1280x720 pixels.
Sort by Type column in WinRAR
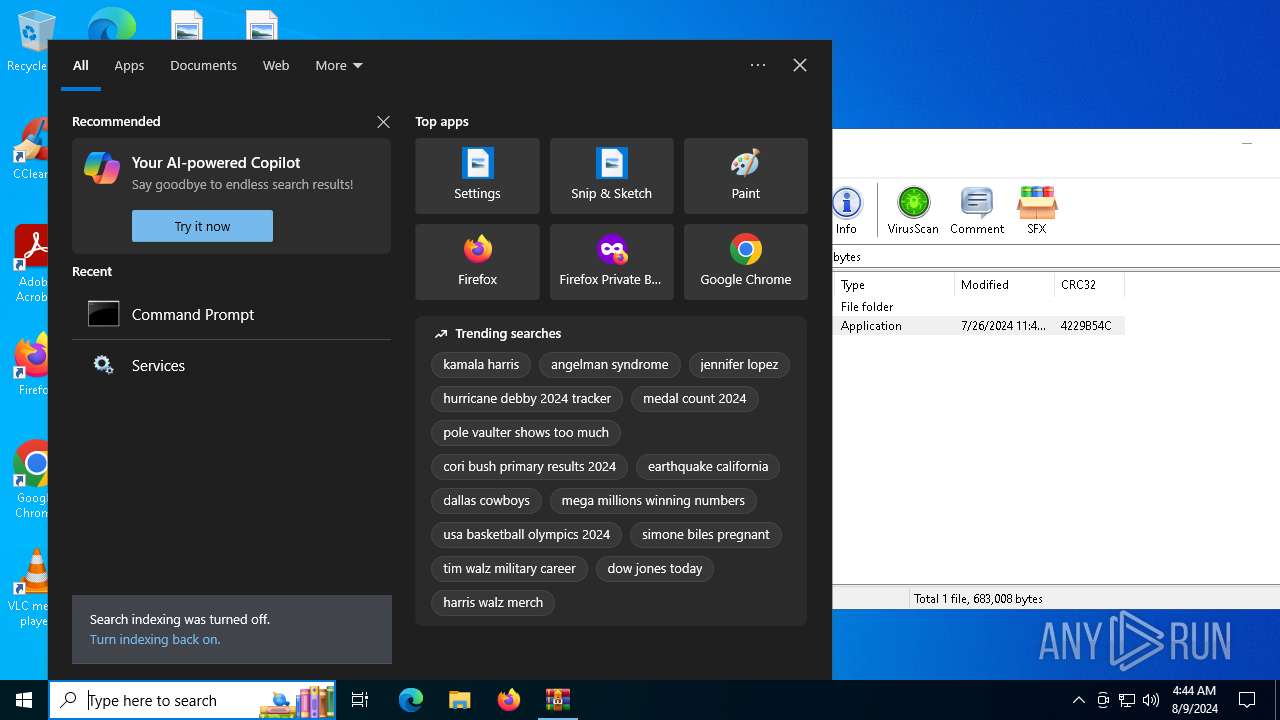(894, 285)
